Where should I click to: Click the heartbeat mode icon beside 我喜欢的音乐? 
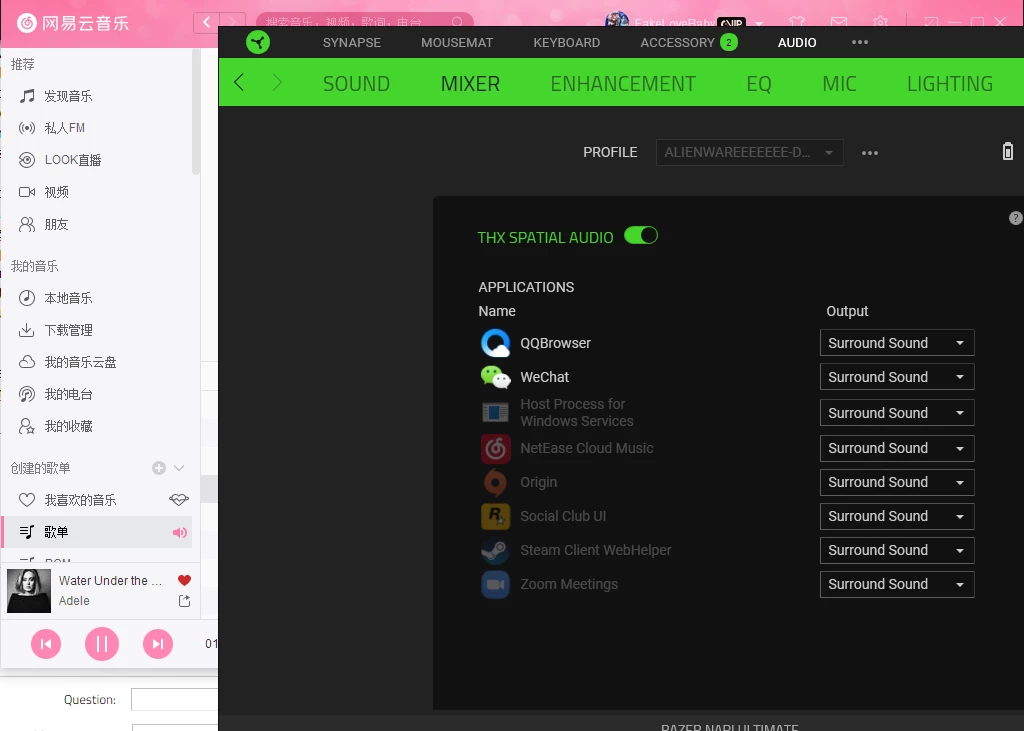click(179, 500)
